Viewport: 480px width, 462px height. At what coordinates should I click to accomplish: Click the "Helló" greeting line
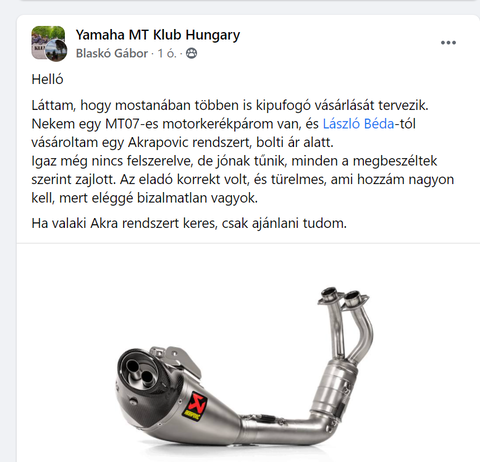pyautogui.click(x=47, y=79)
